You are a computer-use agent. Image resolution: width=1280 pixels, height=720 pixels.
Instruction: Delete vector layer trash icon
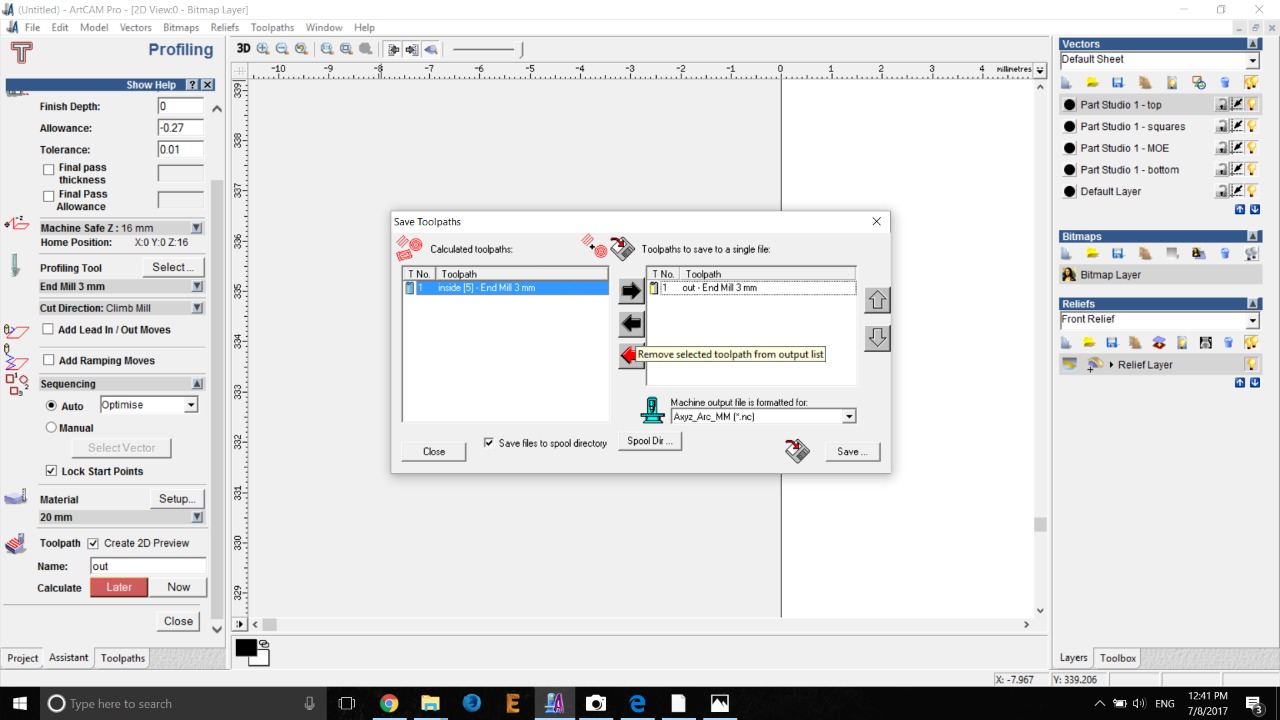(x=1226, y=83)
